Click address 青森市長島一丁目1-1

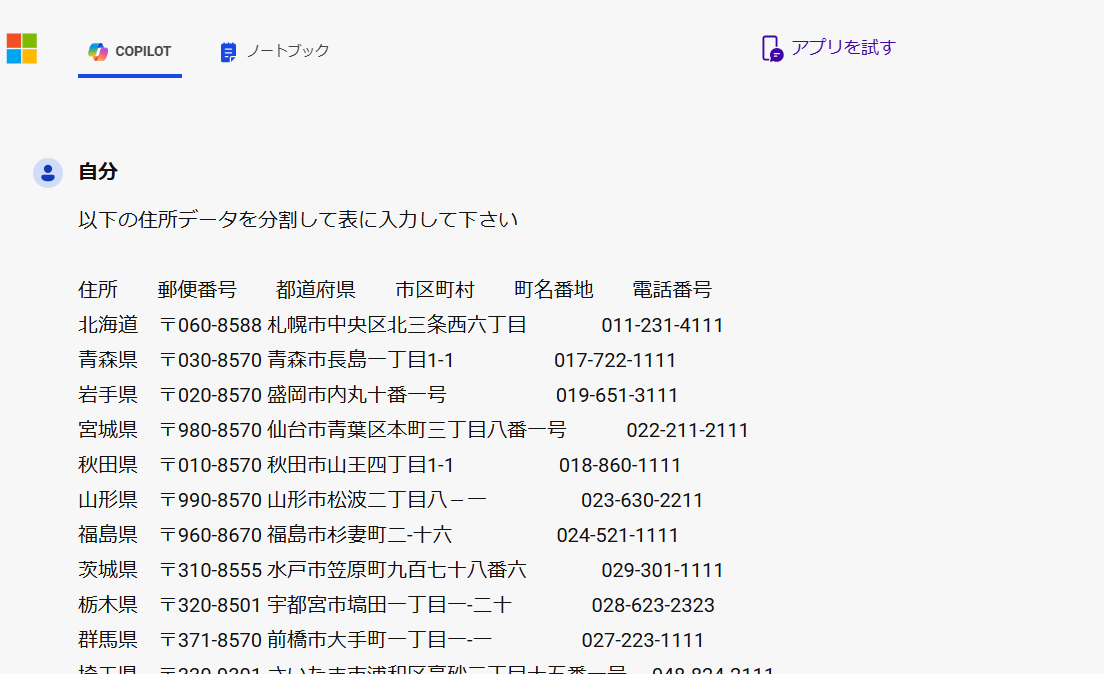(360, 360)
